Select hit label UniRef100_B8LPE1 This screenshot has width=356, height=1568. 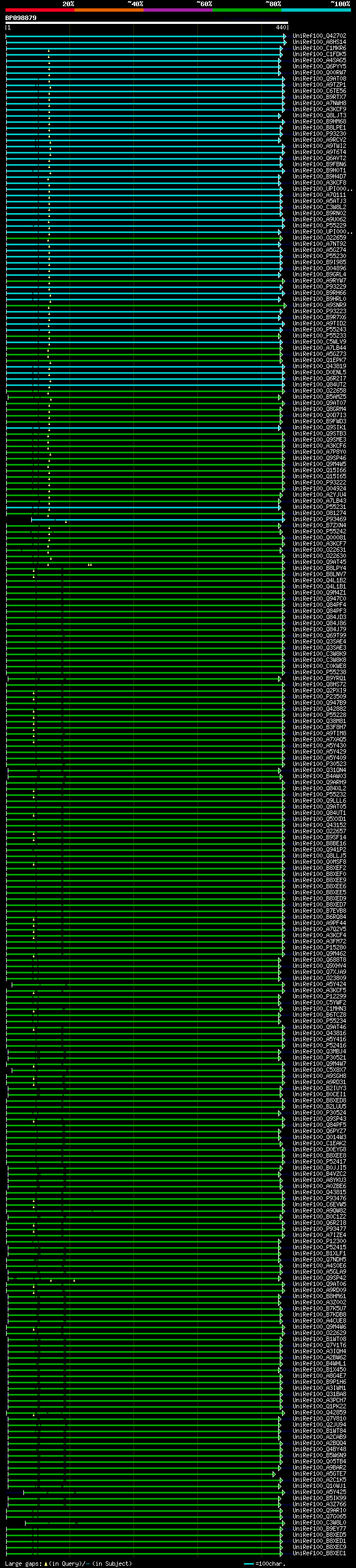coord(319,128)
